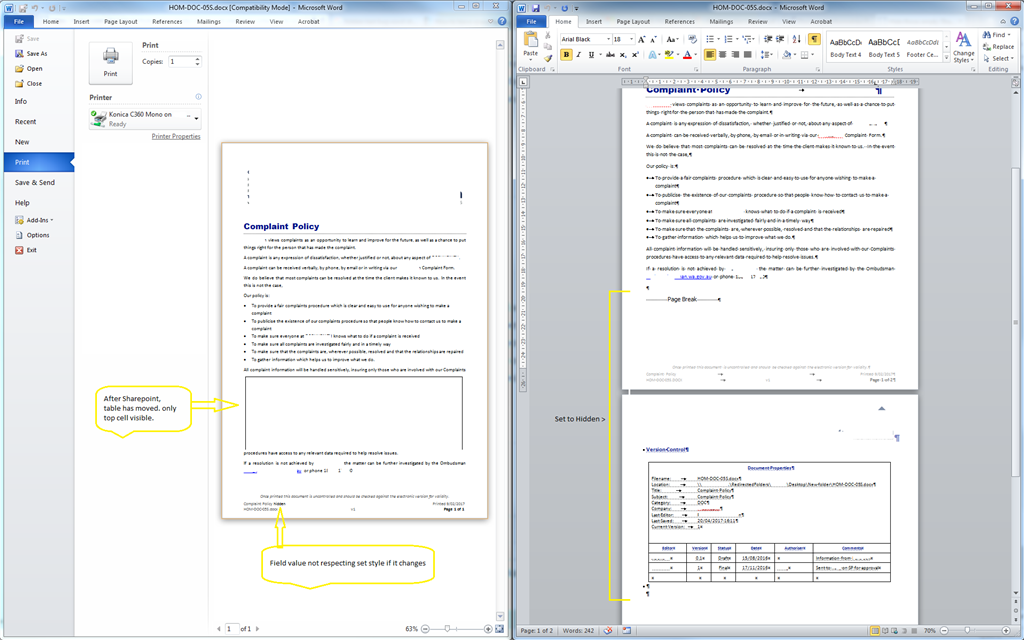
Task: Go to next page arrow in print preview
Action: [257, 629]
